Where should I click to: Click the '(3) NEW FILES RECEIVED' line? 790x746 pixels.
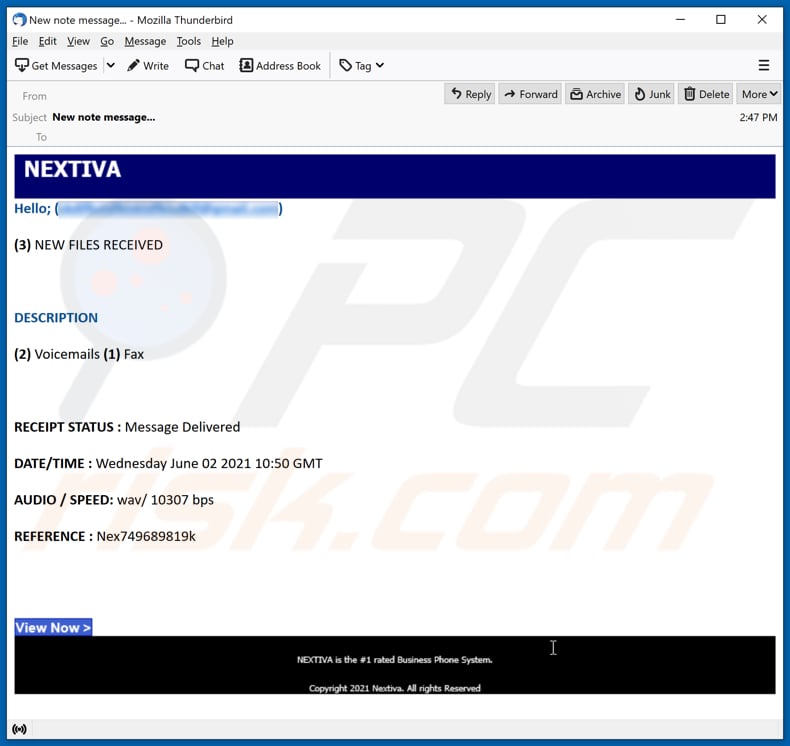pos(89,245)
